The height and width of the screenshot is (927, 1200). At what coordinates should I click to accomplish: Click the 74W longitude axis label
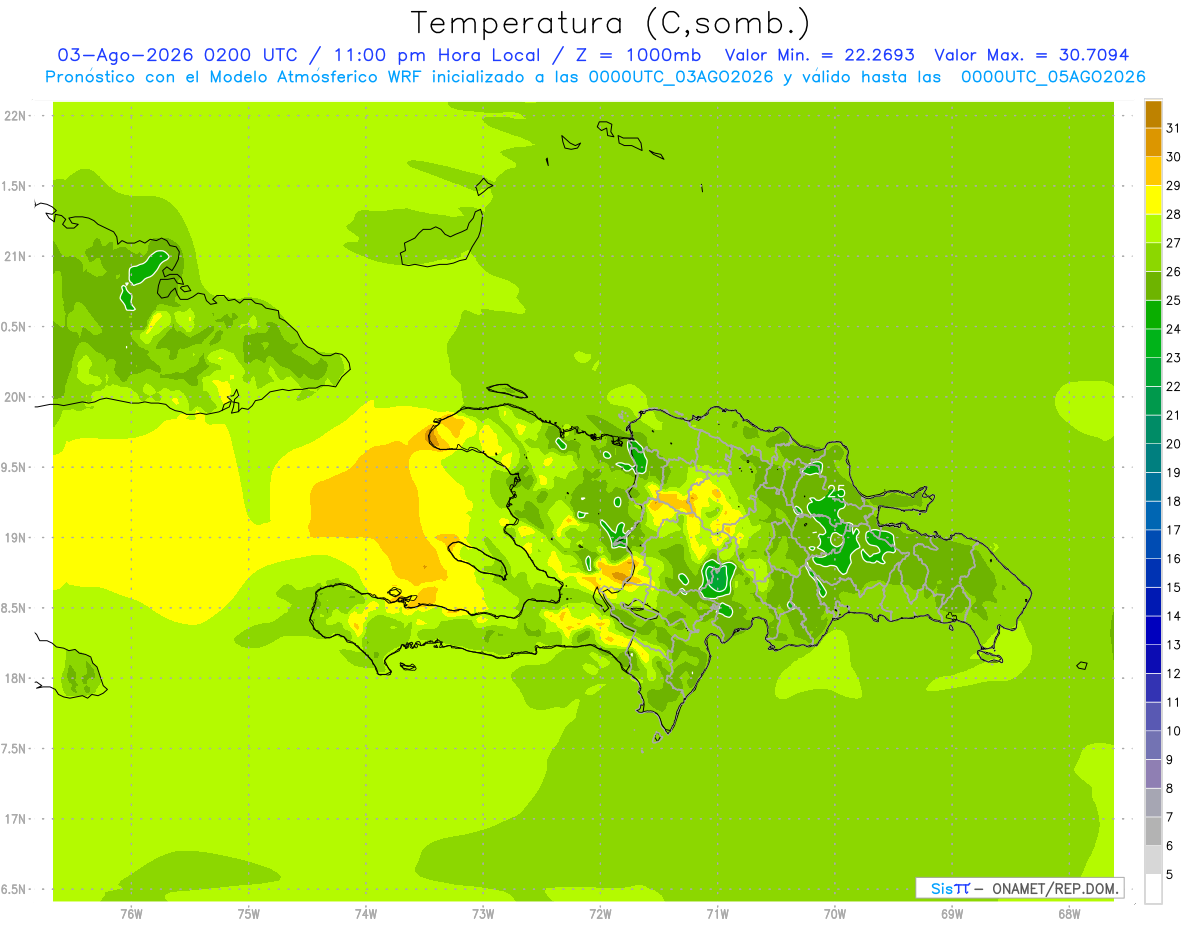point(366,914)
